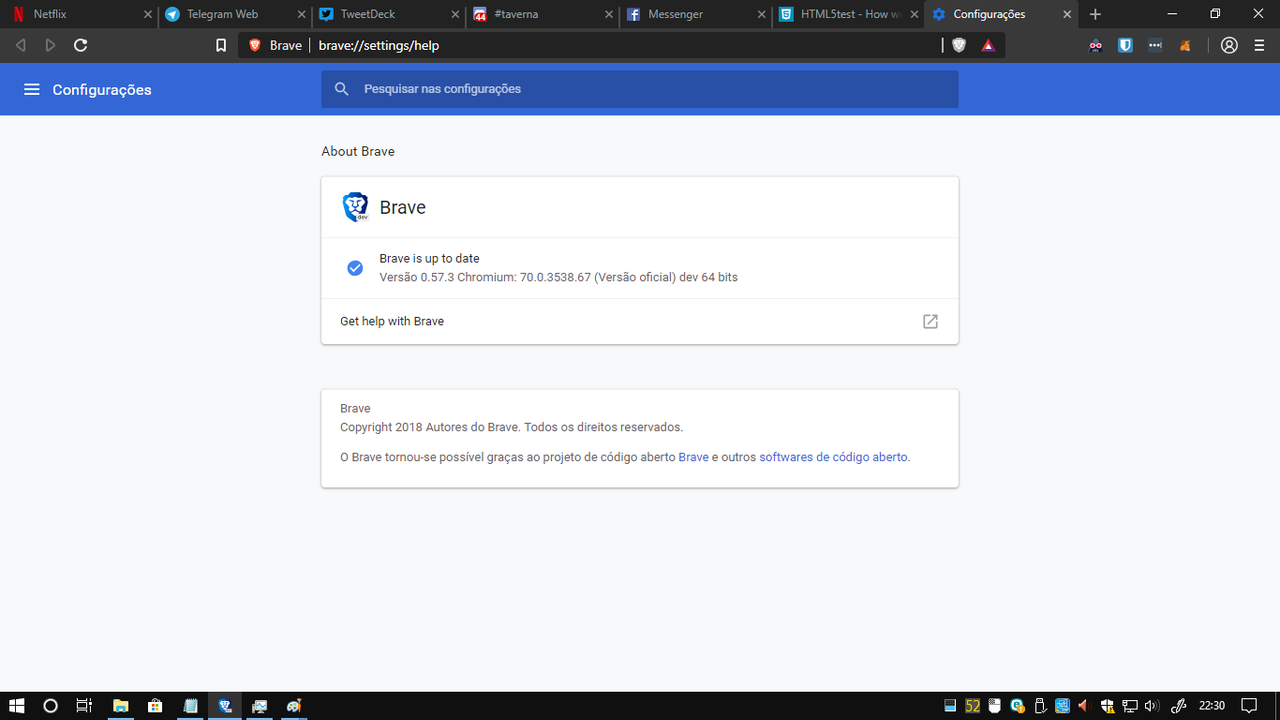
Task: Click the Brave lion logo in About card
Action: [356, 207]
